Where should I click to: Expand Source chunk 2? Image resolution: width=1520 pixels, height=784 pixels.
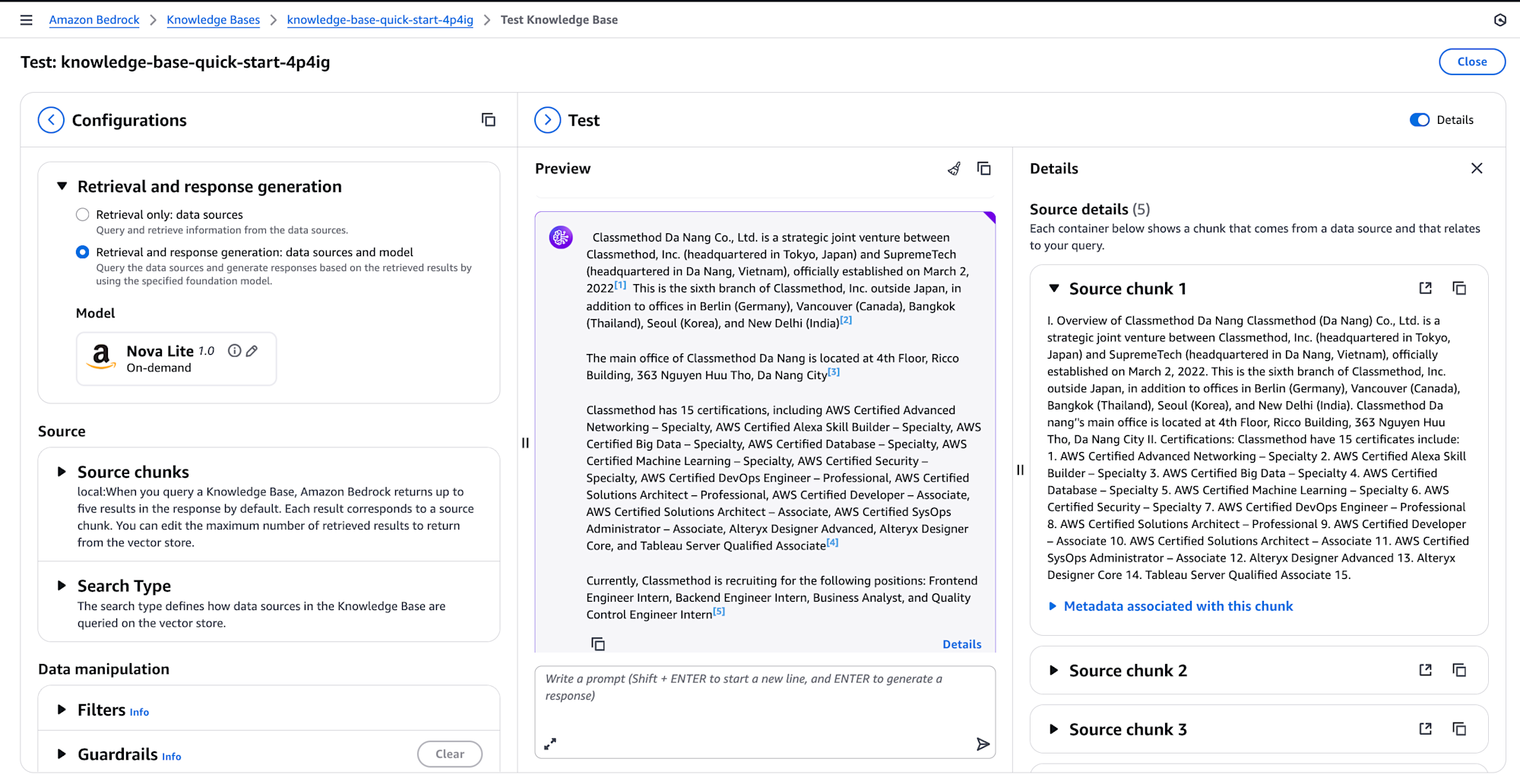1054,670
